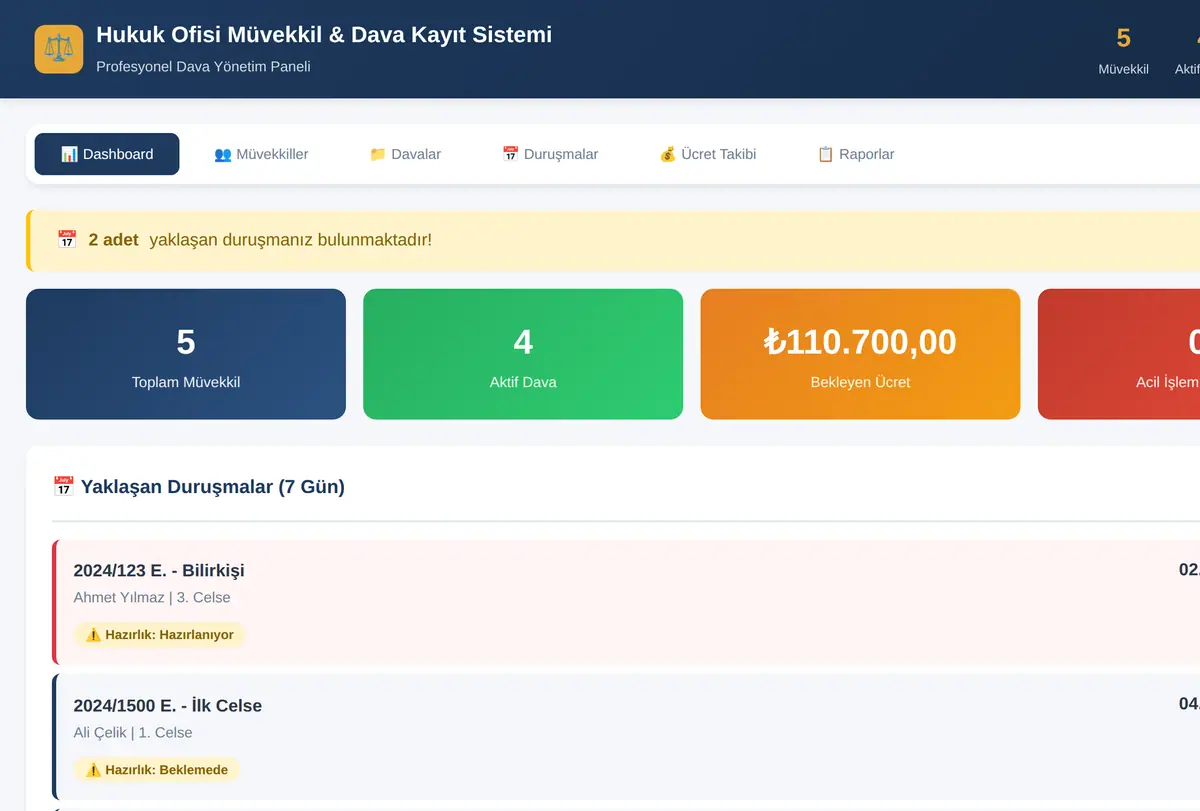Open the Bekleyen Ücret stat card
Viewport: 1200px width, 811px height.
[860, 354]
